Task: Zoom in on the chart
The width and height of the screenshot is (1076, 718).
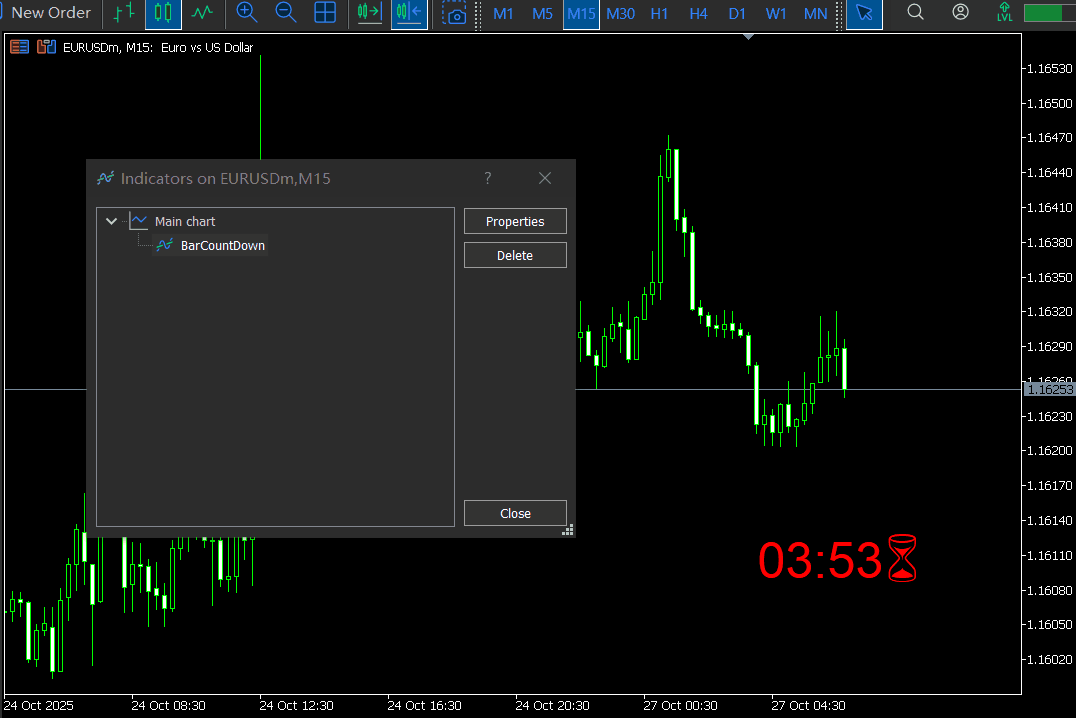Action: click(x=245, y=14)
